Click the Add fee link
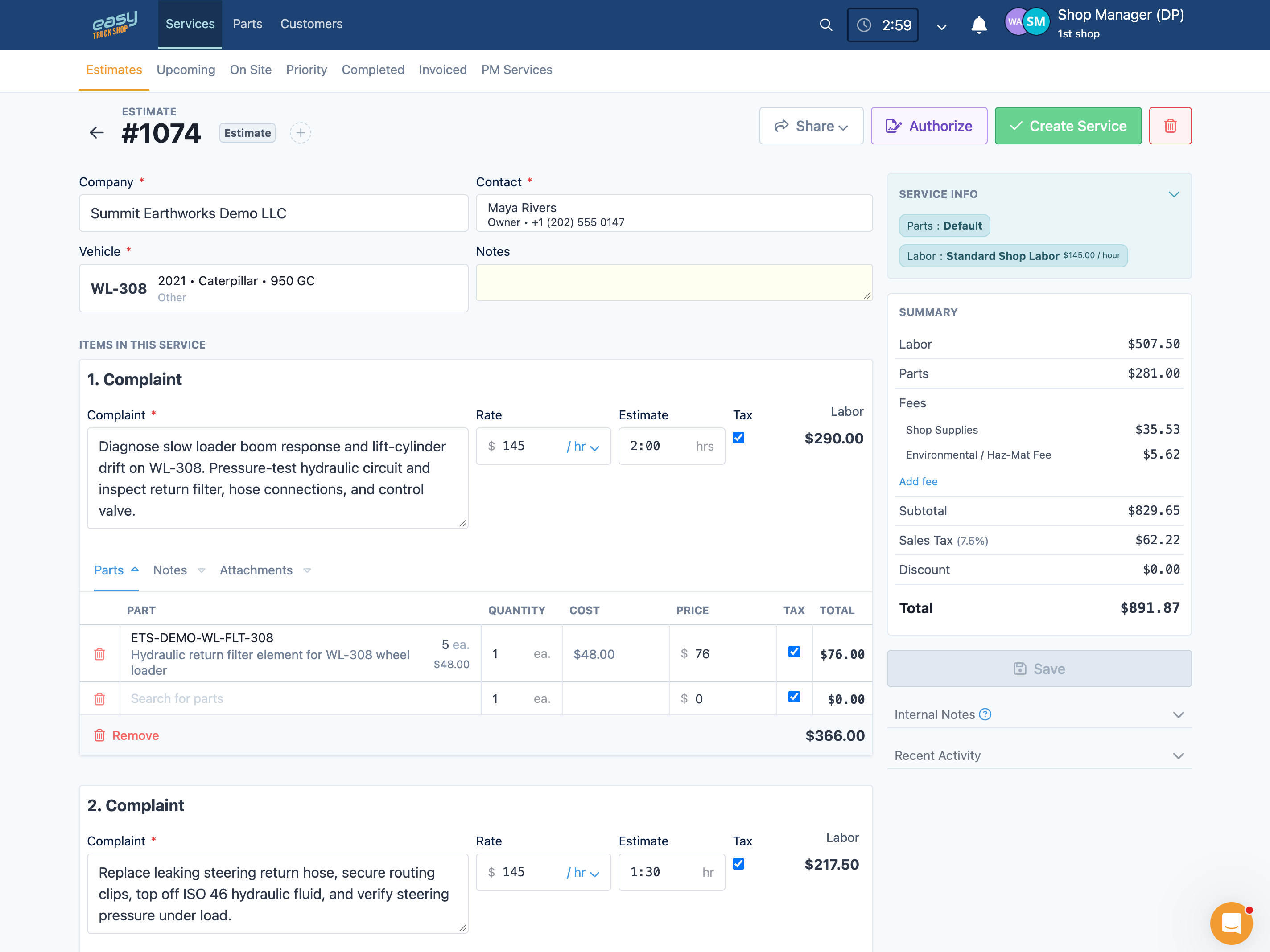The image size is (1270, 952). pyautogui.click(x=918, y=481)
